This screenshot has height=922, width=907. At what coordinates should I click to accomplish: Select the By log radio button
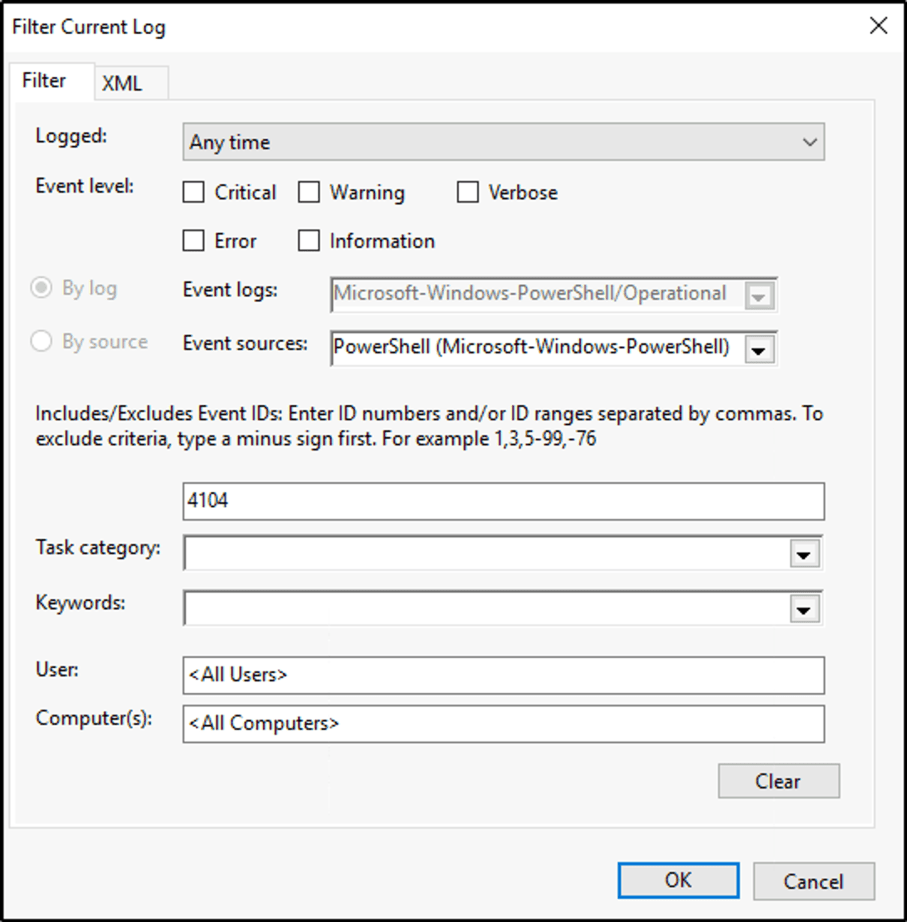click(x=41, y=289)
